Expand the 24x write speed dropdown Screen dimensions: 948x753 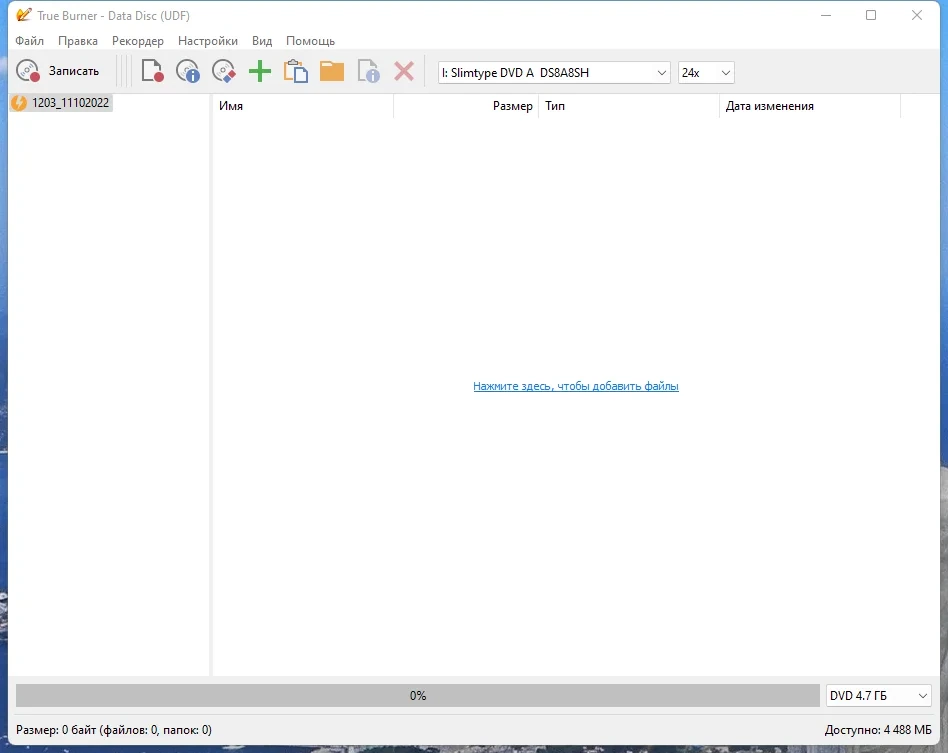(706, 73)
